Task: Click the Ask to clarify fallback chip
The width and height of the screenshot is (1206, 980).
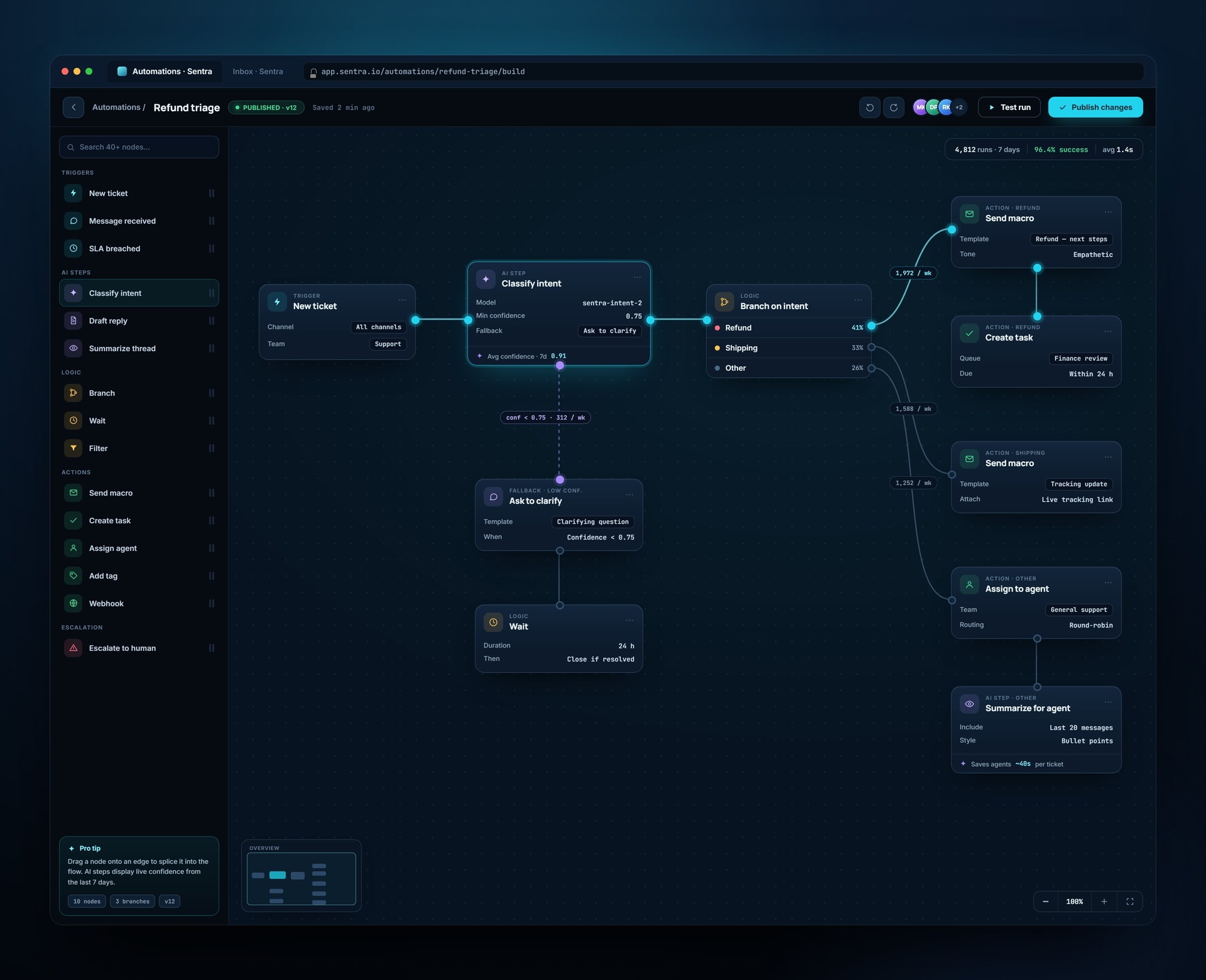Action: [x=609, y=331]
